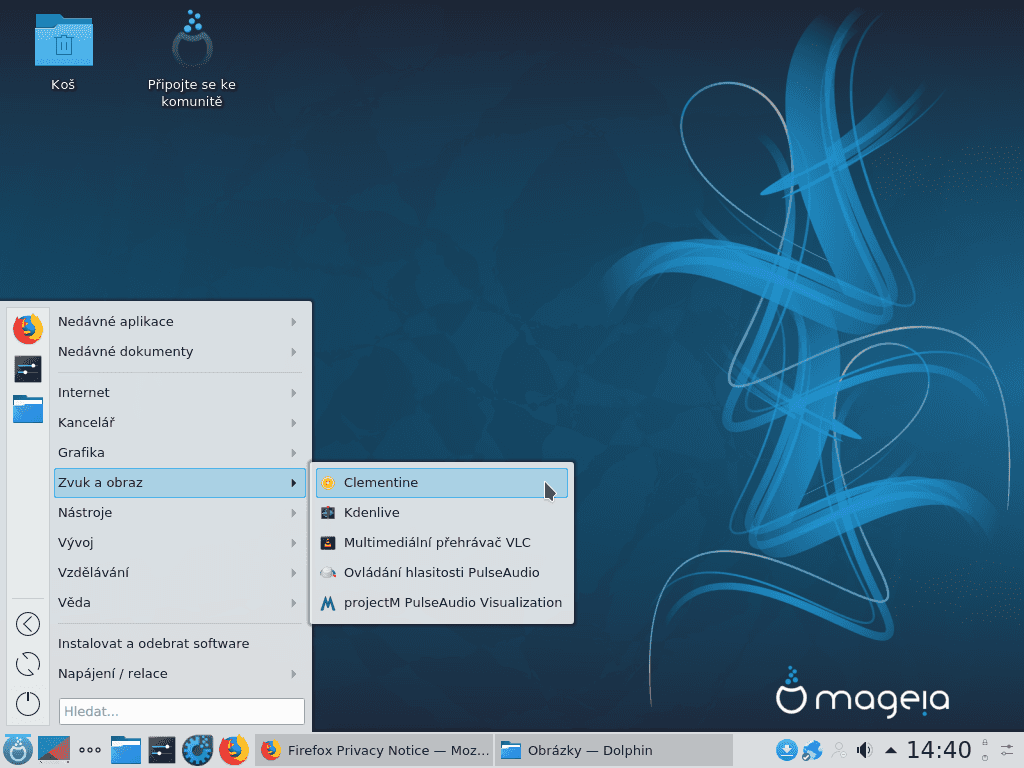1024x768 pixels.
Task: Open the audio settings sliders icon in tray
Action: point(1007,749)
